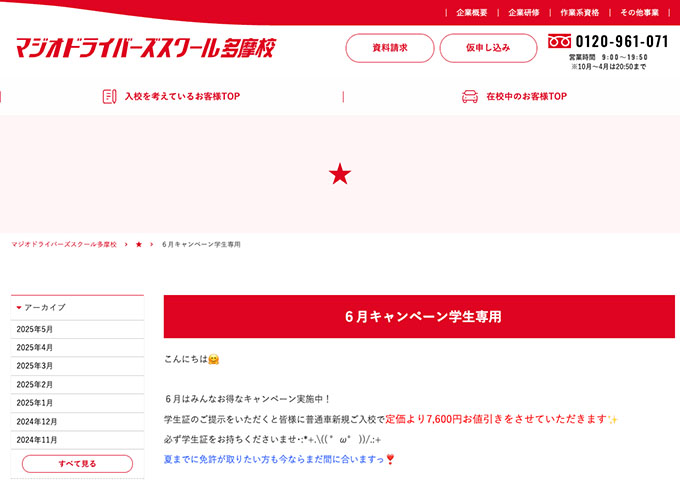
Task: Click the text 必ず学生証をお持ちくださいませ
Action: (230, 439)
